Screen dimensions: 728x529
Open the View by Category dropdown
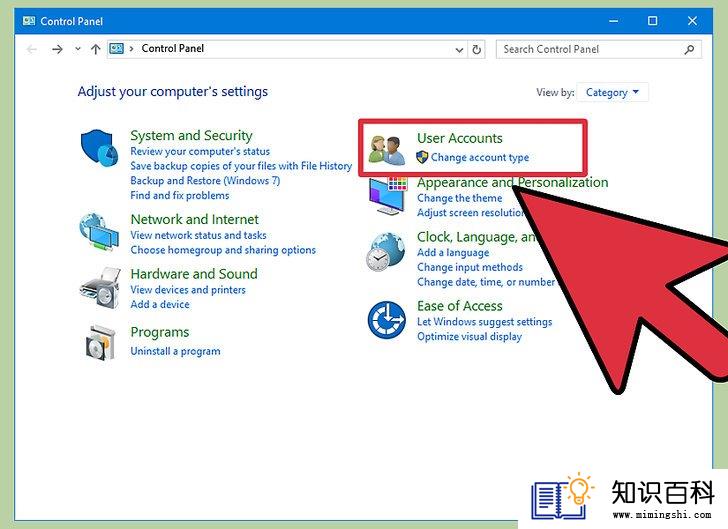[612, 92]
